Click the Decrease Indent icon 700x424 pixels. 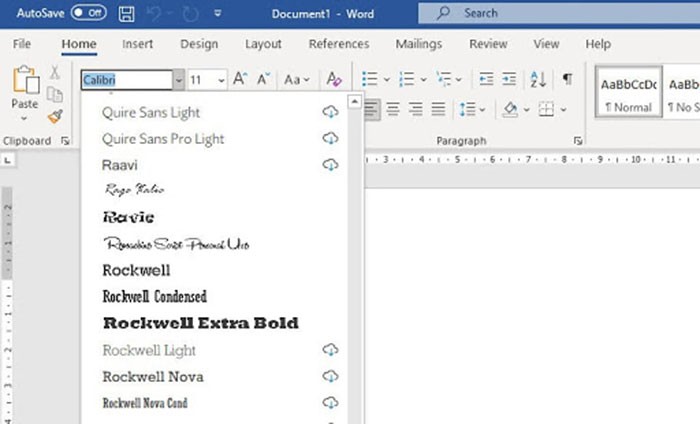click(486, 79)
